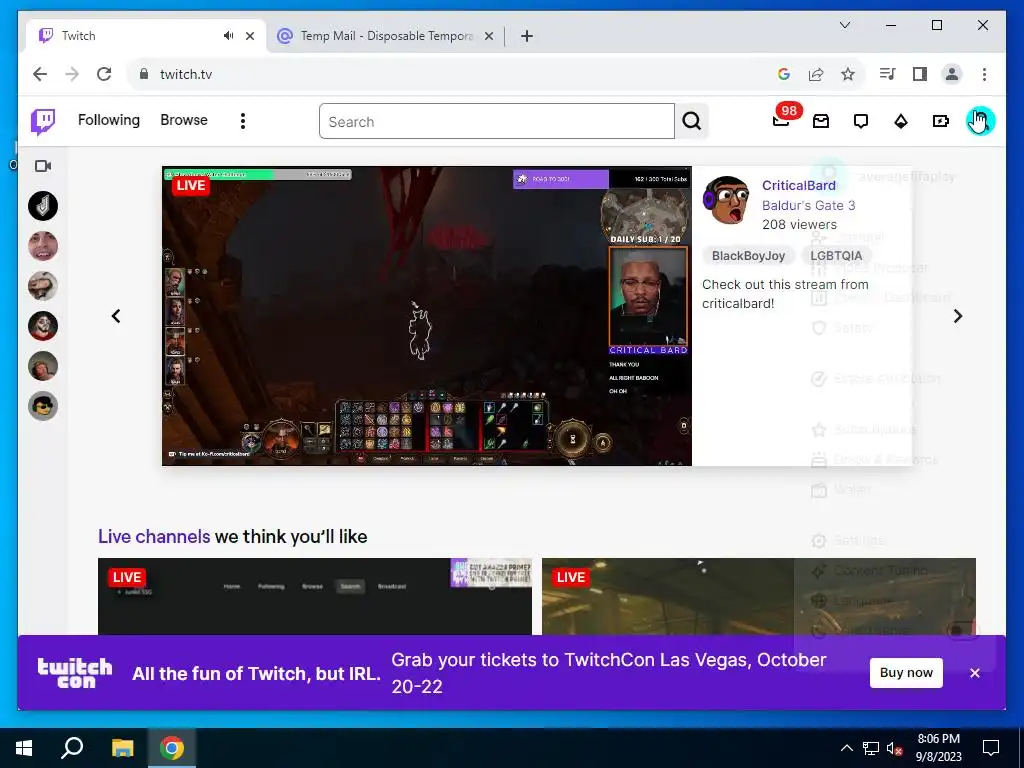
Task: Open the icon with the 98 badge
Action: (782, 121)
